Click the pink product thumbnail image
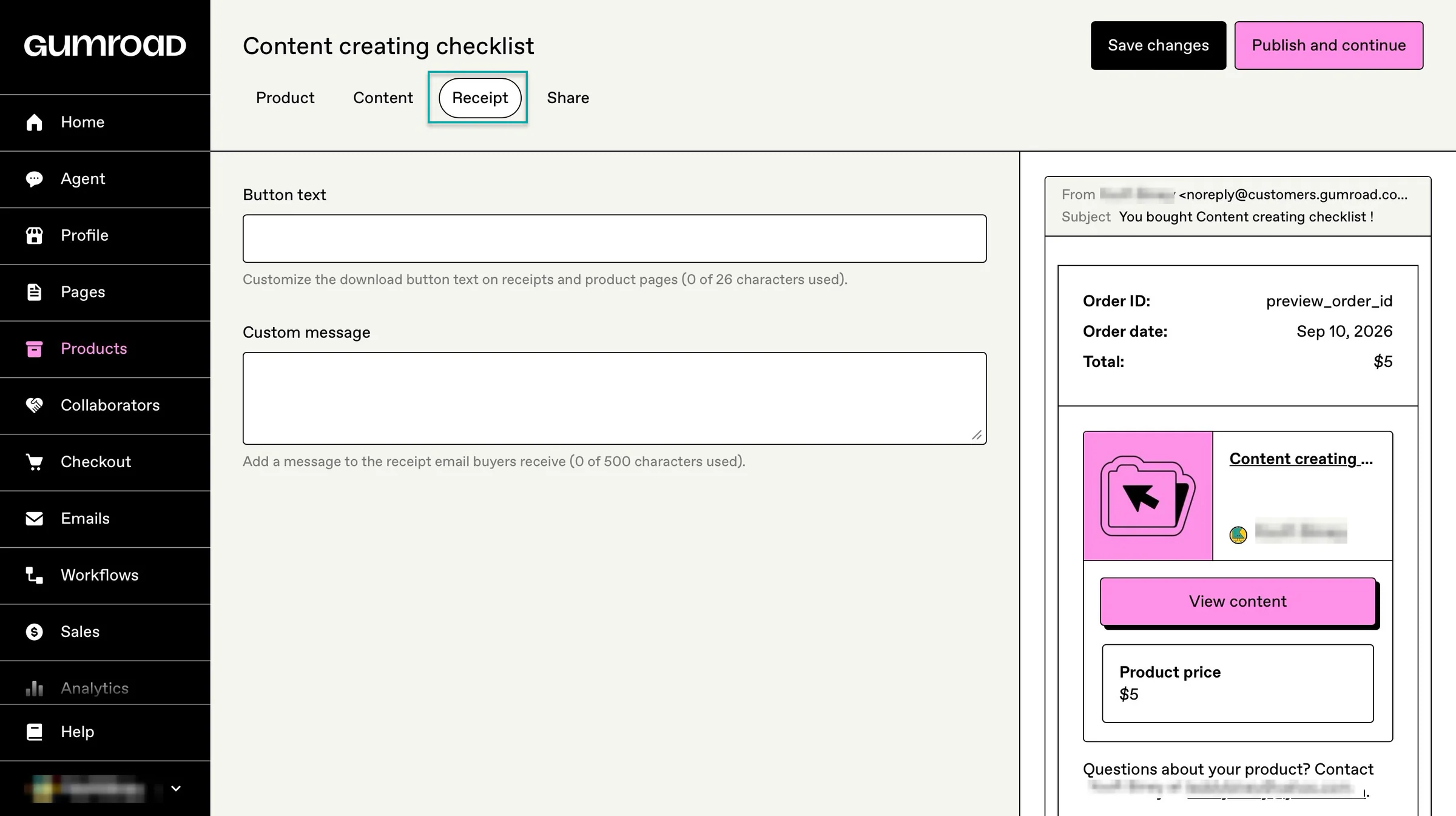This screenshot has height=816, width=1456. coord(1148,496)
